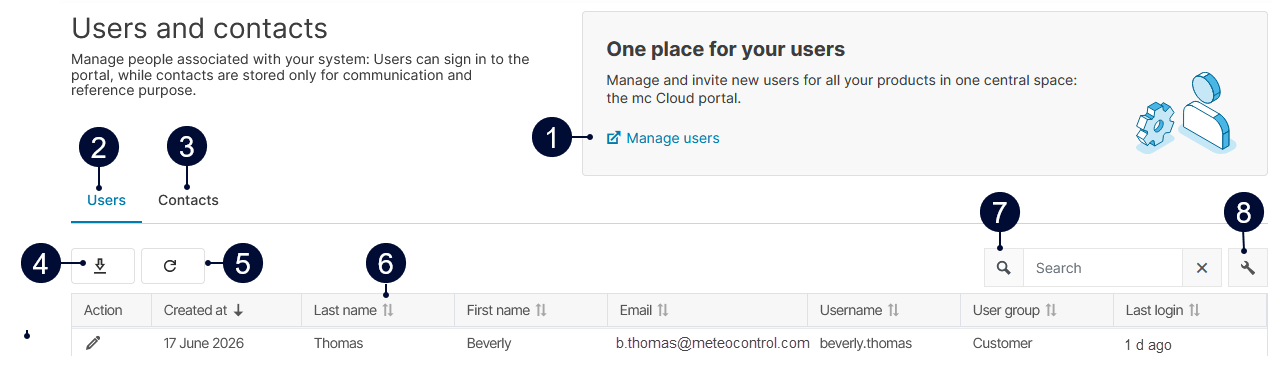This screenshot has width=1273, height=378.
Task: Clear the search field with X
Action: pos(1202,268)
